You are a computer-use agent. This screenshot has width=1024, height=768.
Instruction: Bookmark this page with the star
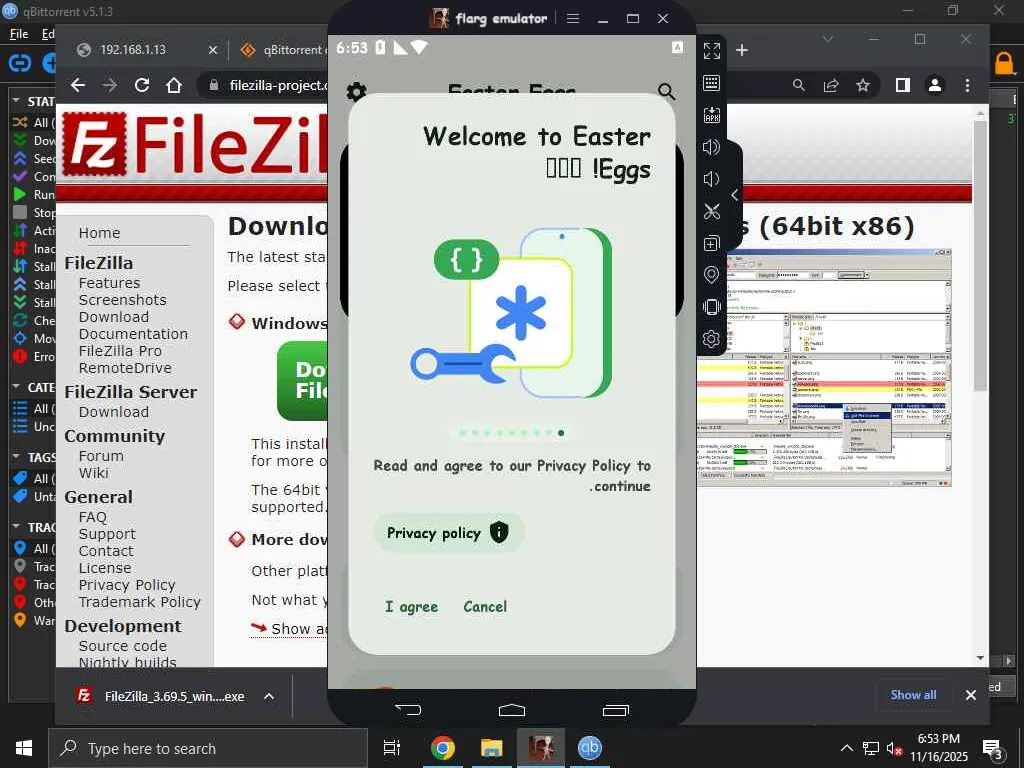pyautogui.click(x=863, y=85)
